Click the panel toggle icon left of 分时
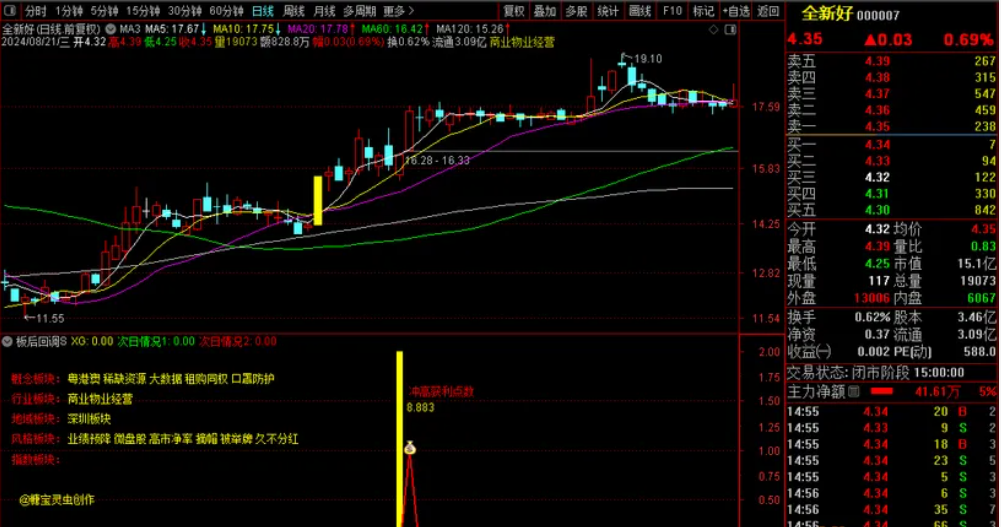This screenshot has height=527, width=1001. 12,11
